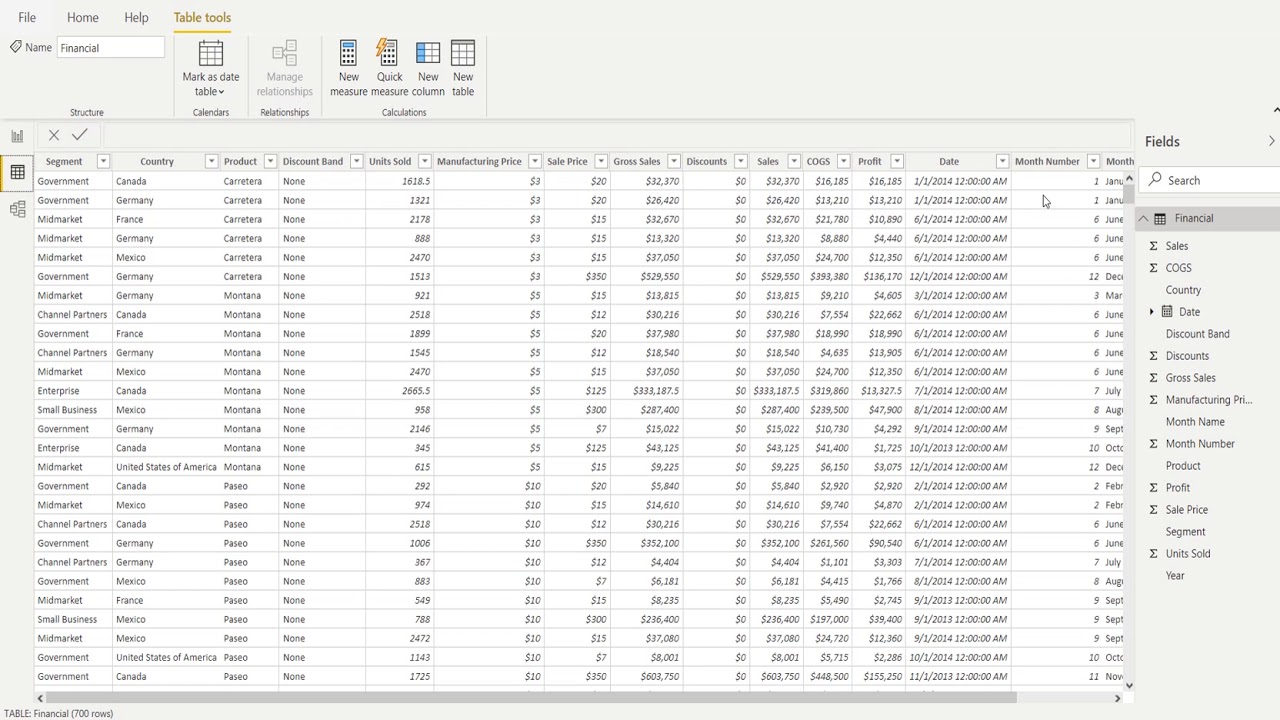Click the scroll right arrow of the table
The image size is (1280, 720).
[x=1117, y=698]
